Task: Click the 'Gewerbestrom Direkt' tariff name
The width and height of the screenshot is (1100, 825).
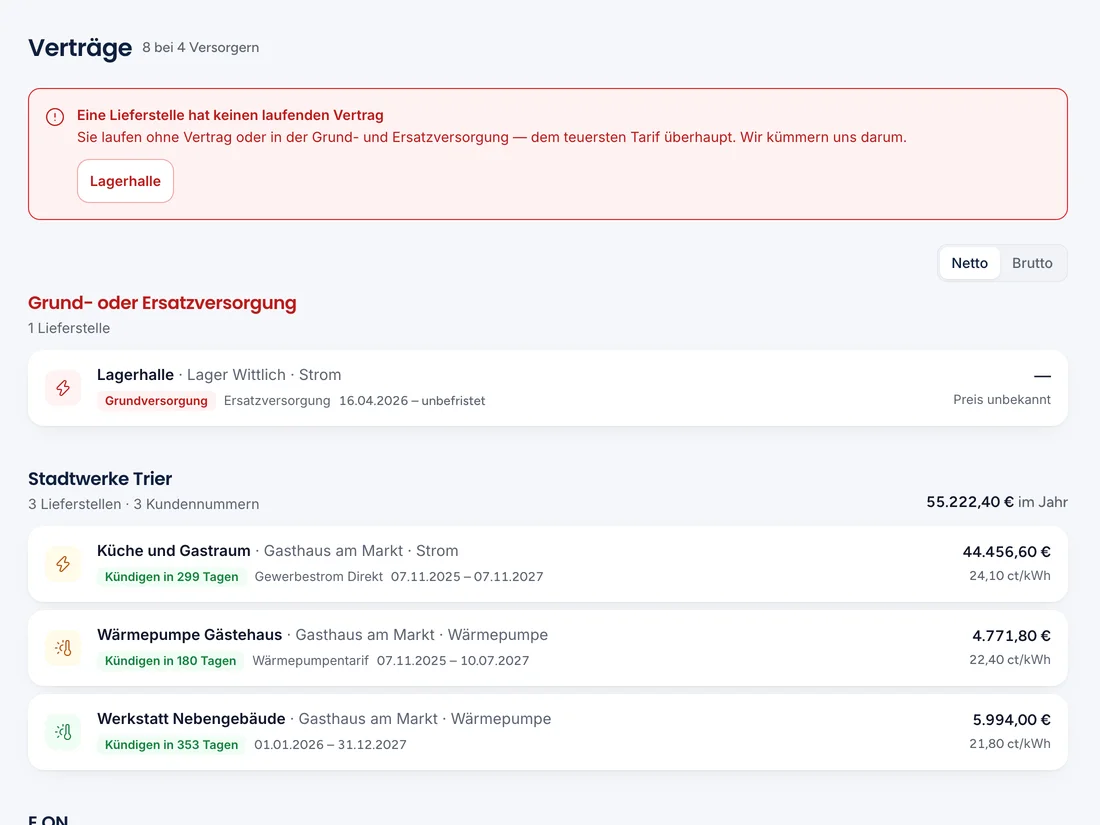Action: click(x=318, y=577)
